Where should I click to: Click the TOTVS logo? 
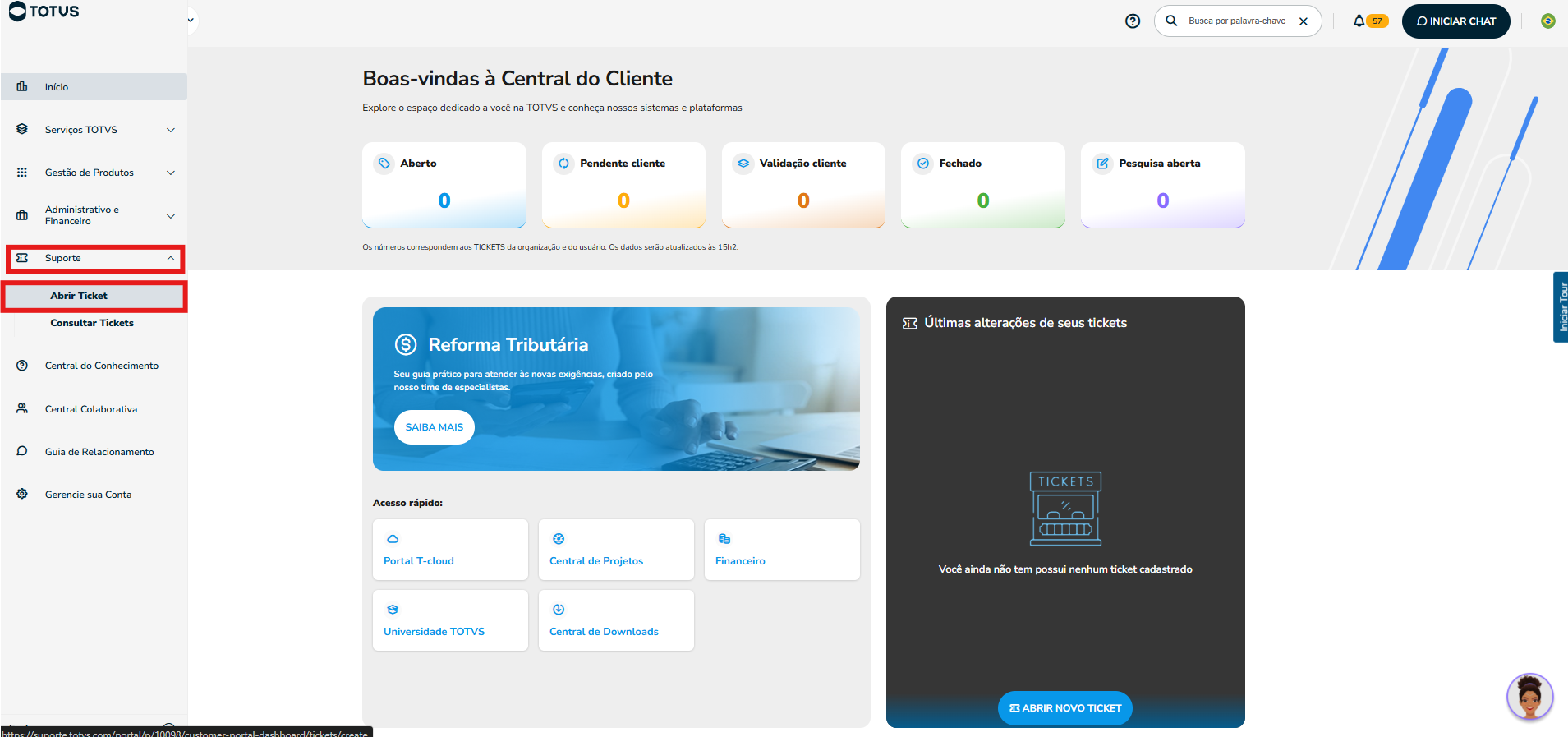point(44,11)
